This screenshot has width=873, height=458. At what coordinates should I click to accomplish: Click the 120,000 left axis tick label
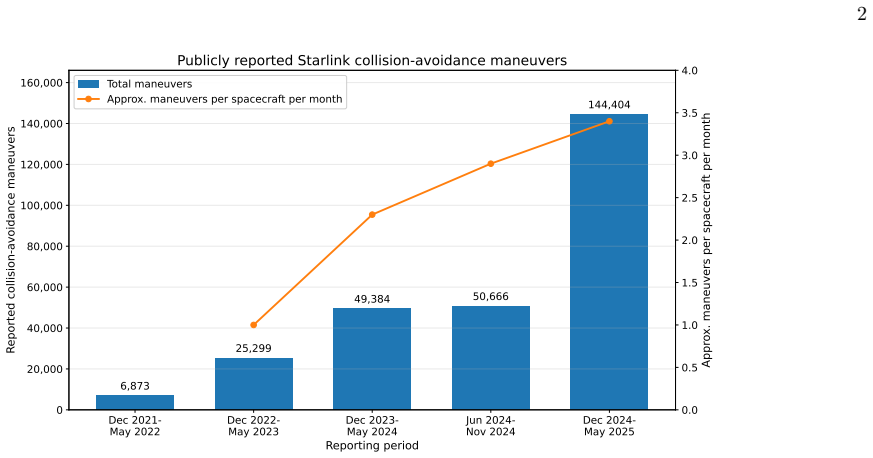pos(41,165)
